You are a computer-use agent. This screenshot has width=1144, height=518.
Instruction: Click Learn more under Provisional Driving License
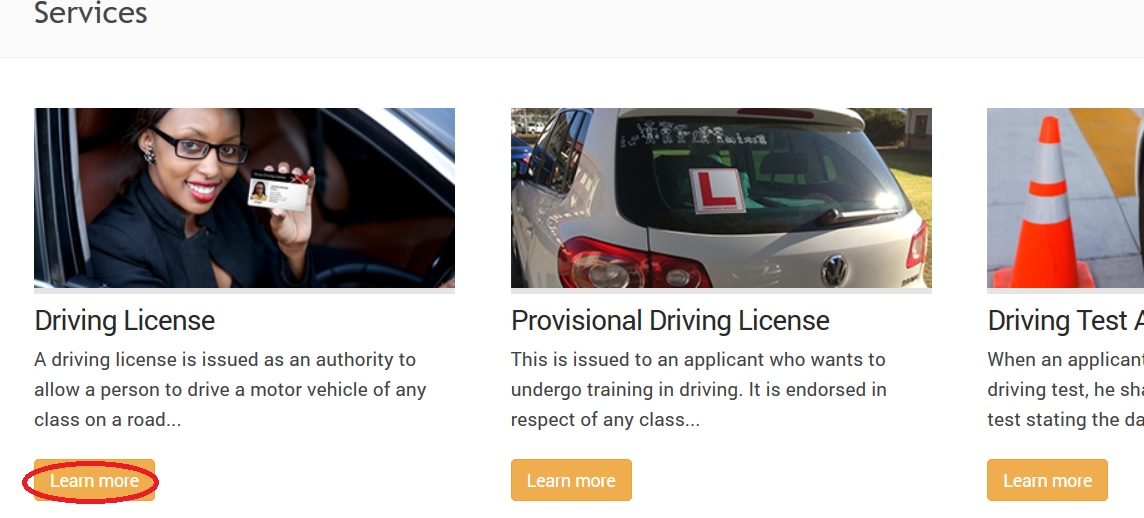coord(571,480)
